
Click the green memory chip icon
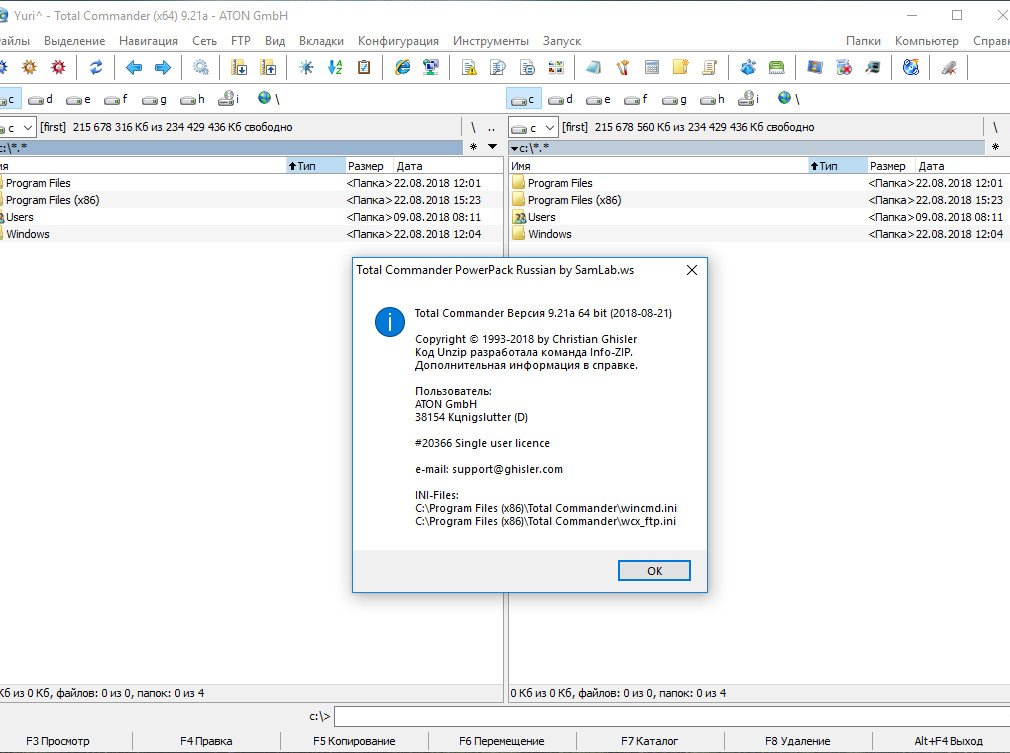pyautogui.click(x=777, y=67)
